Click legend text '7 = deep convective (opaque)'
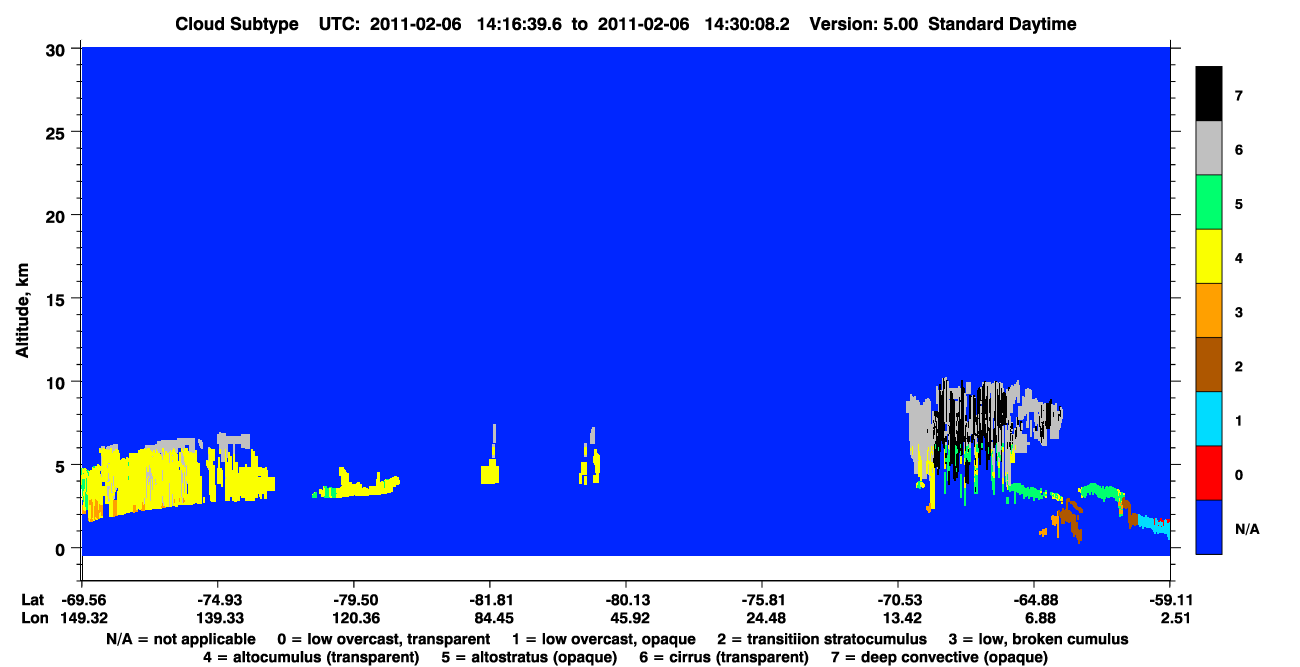1300x667 pixels. point(941,657)
